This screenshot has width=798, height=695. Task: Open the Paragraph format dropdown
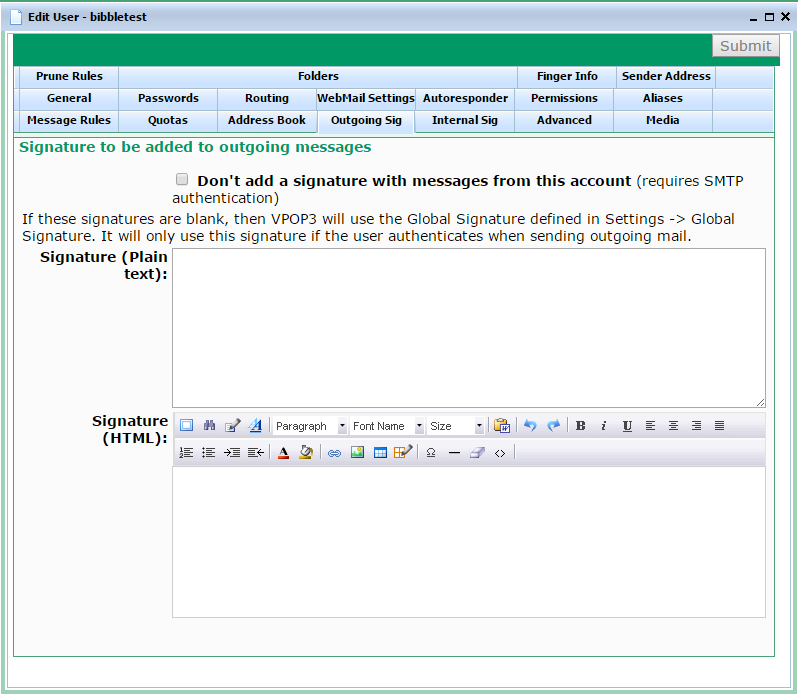coord(310,426)
